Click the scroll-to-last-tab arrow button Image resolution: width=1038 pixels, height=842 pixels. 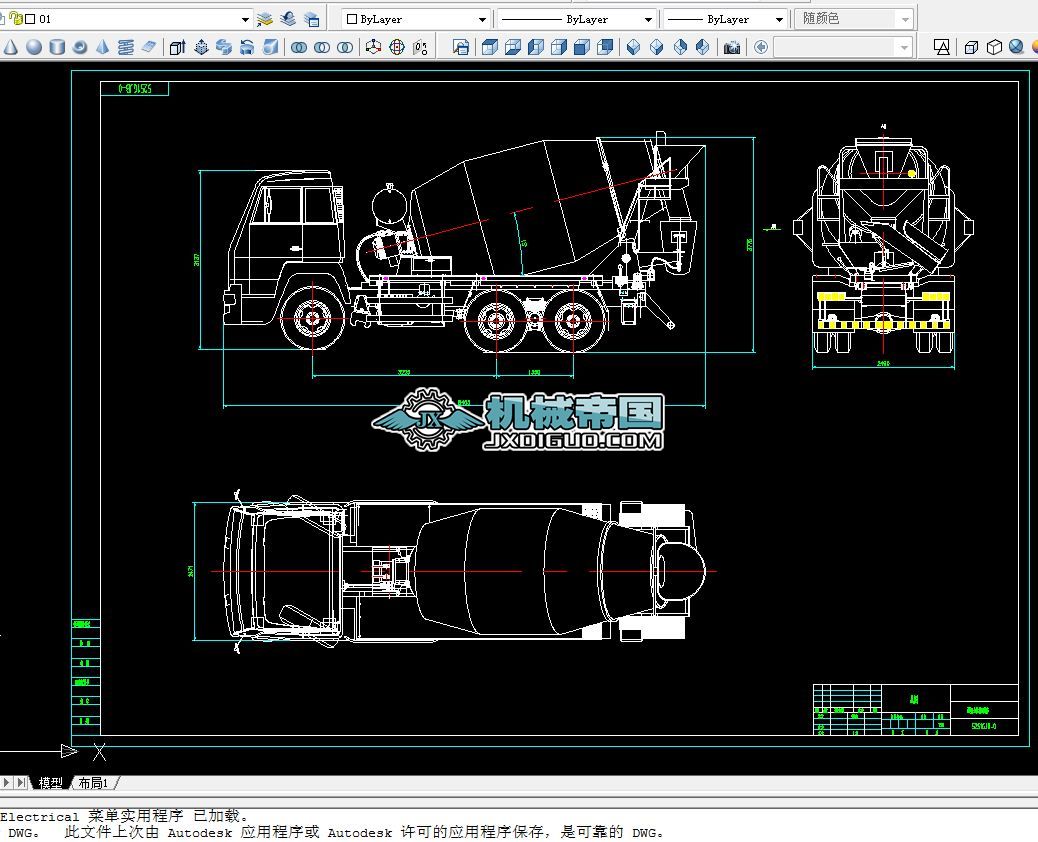[x=22, y=783]
